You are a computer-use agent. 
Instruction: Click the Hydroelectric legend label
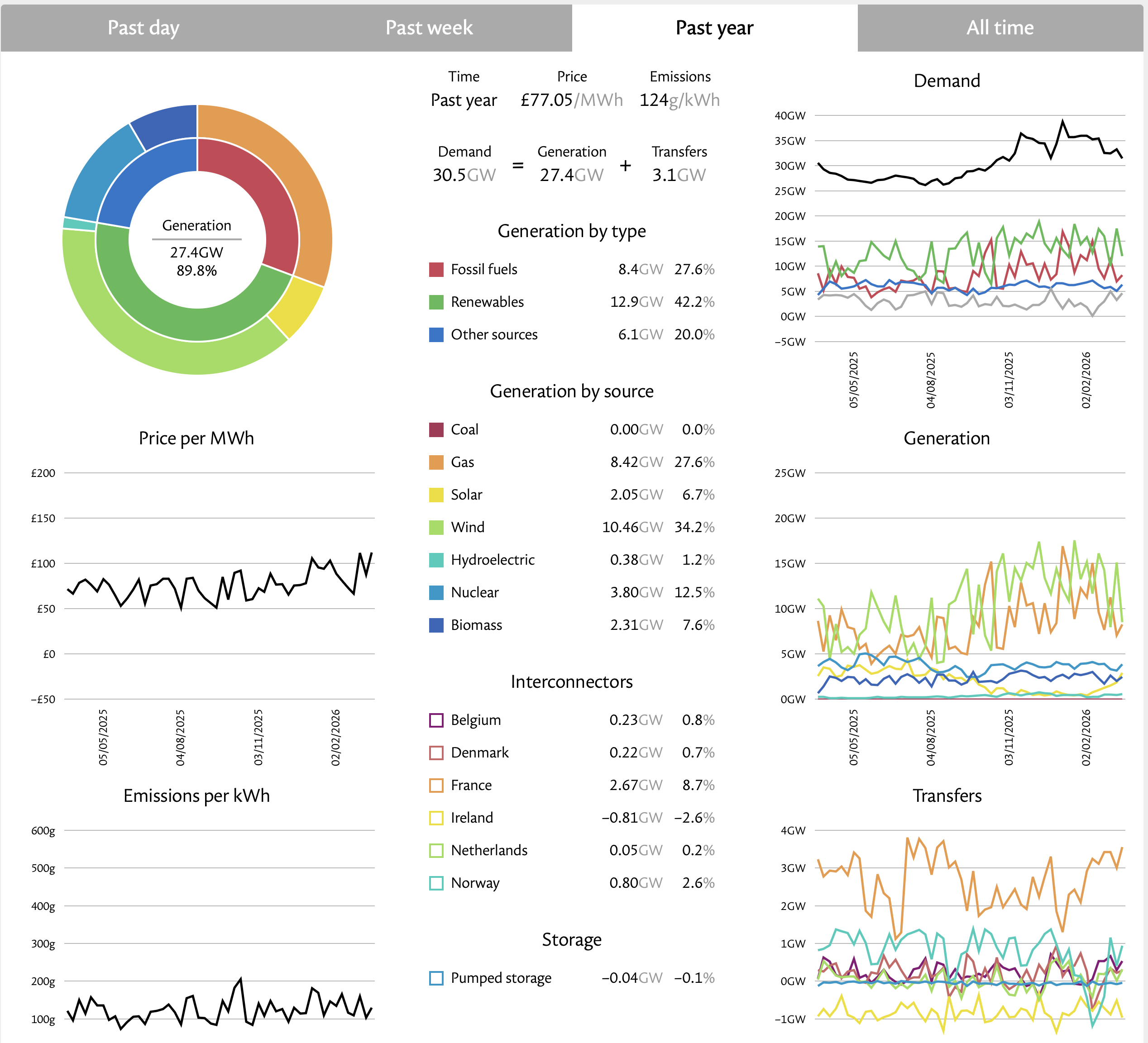[x=493, y=560]
